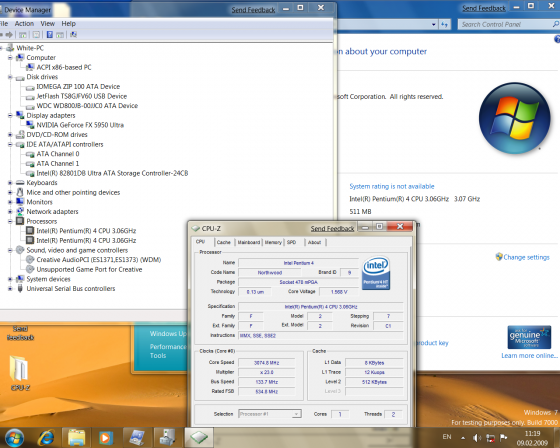
Task: Click the Device Manager taskbar button
Action: [x=167, y=437]
